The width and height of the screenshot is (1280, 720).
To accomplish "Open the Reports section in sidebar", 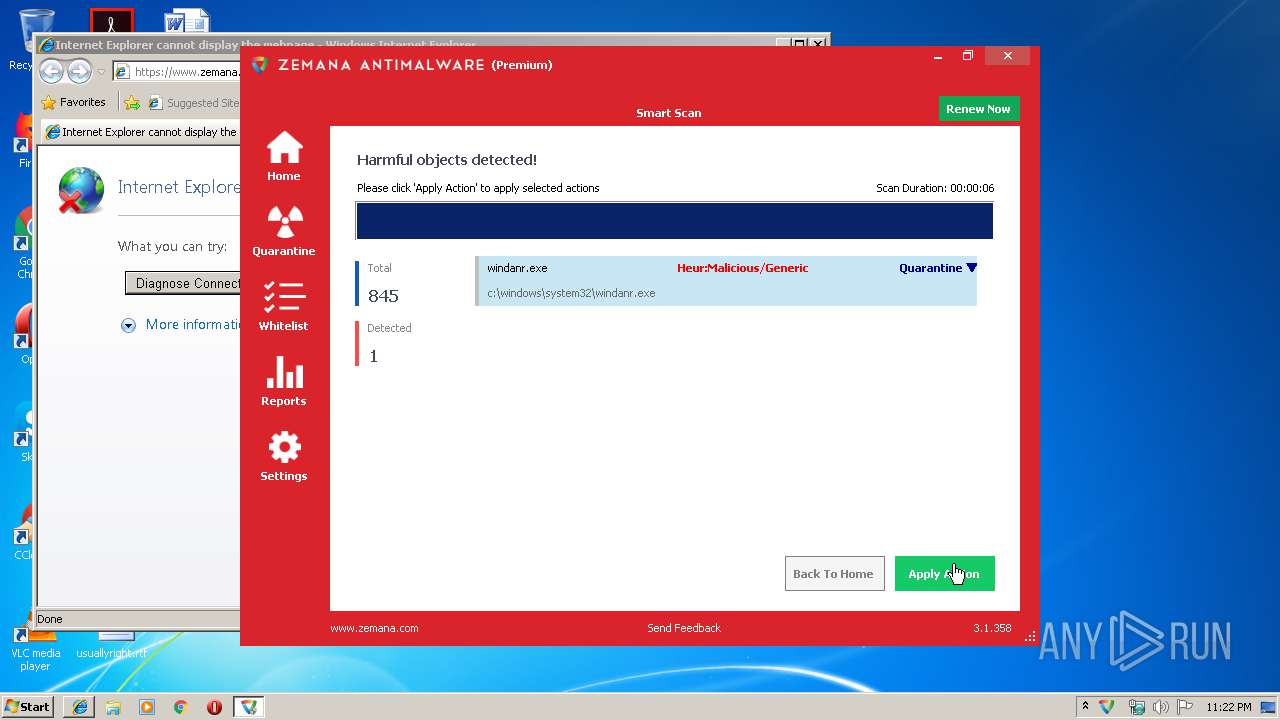I will tap(284, 382).
